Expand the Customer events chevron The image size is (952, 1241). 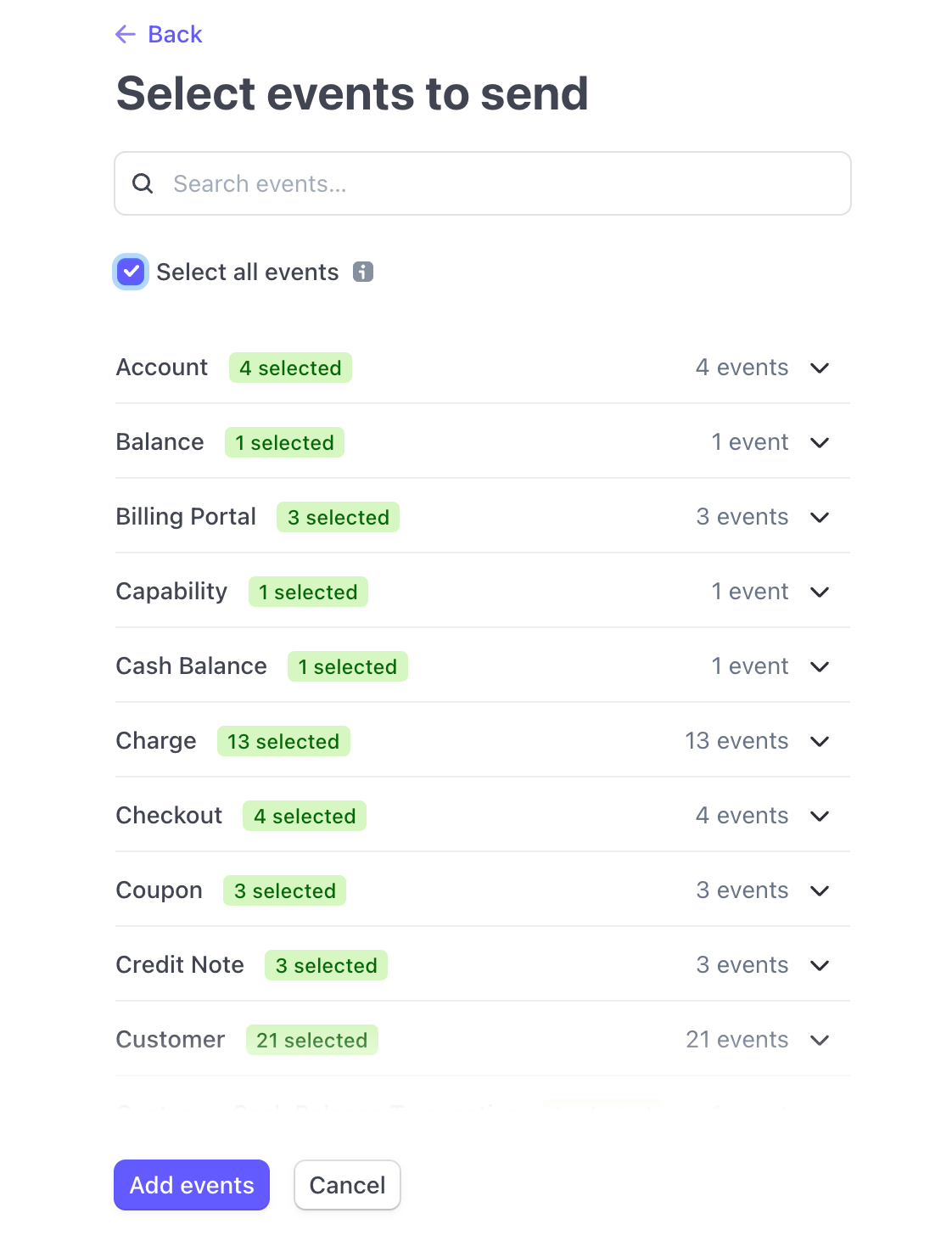pyautogui.click(x=820, y=1040)
